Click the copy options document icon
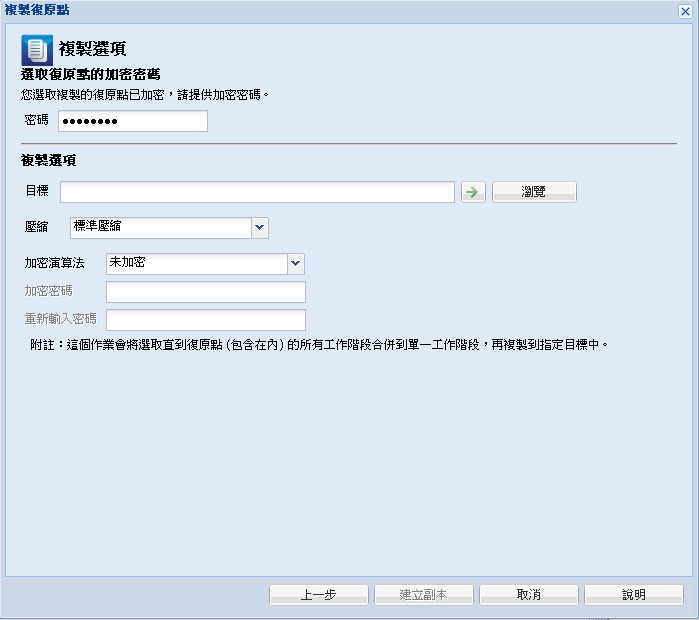The image size is (699, 620). click(37, 50)
